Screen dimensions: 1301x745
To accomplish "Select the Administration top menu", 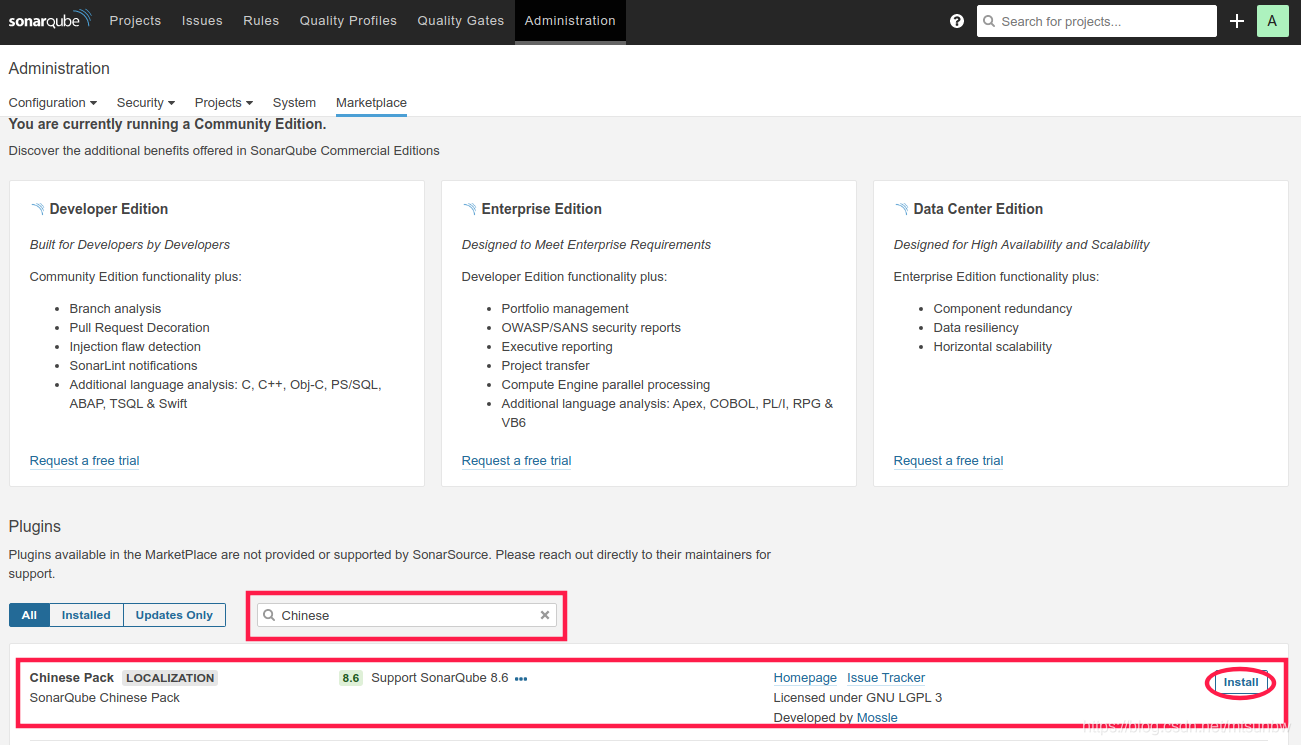I will tap(570, 21).
